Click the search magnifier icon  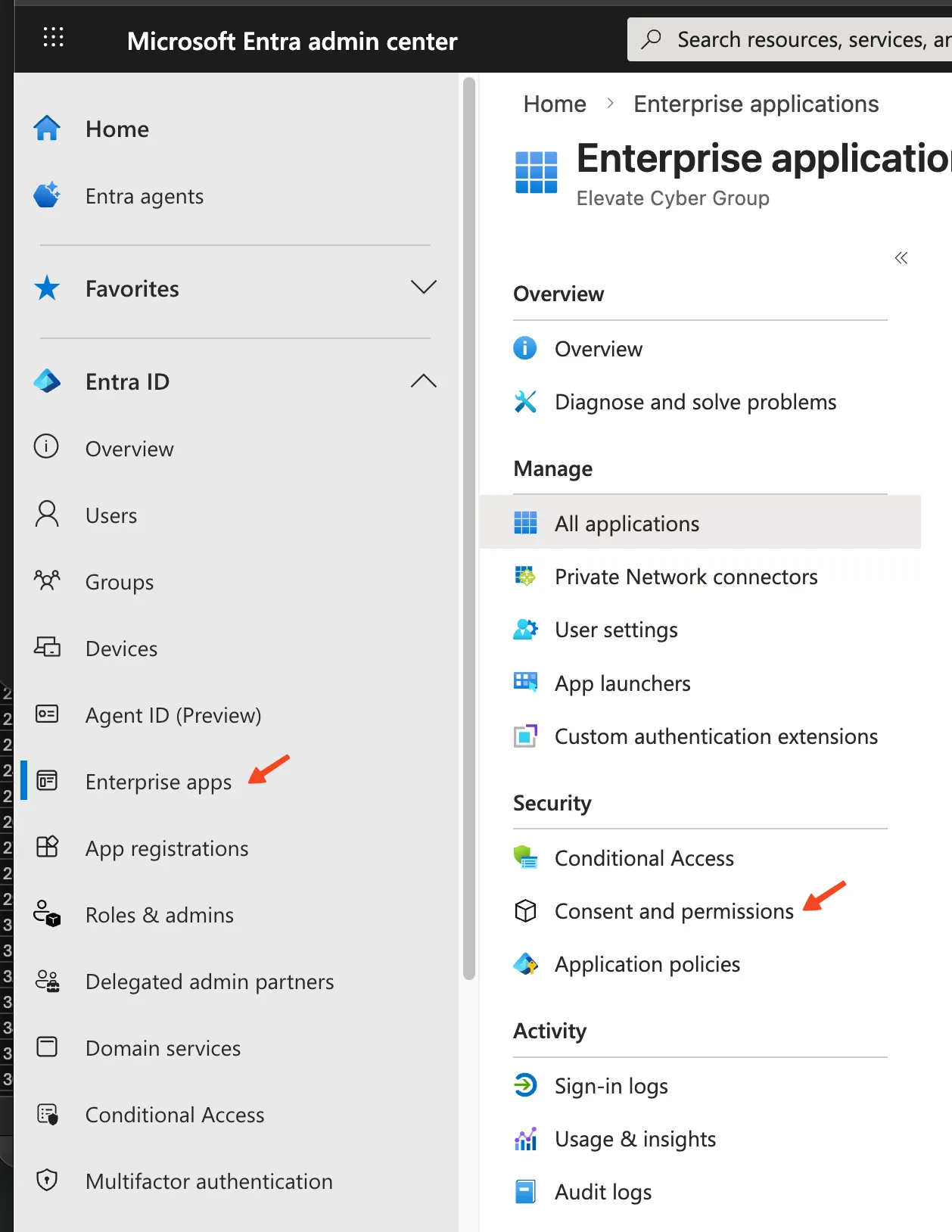[x=651, y=39]
